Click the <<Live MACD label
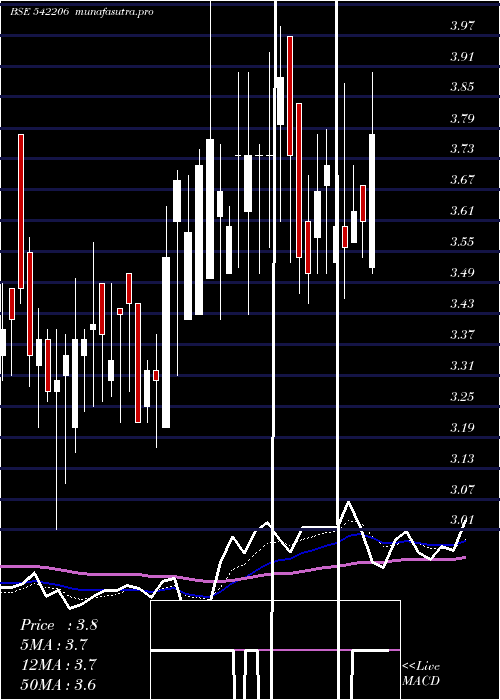500x700 pixels. (421, 674)
